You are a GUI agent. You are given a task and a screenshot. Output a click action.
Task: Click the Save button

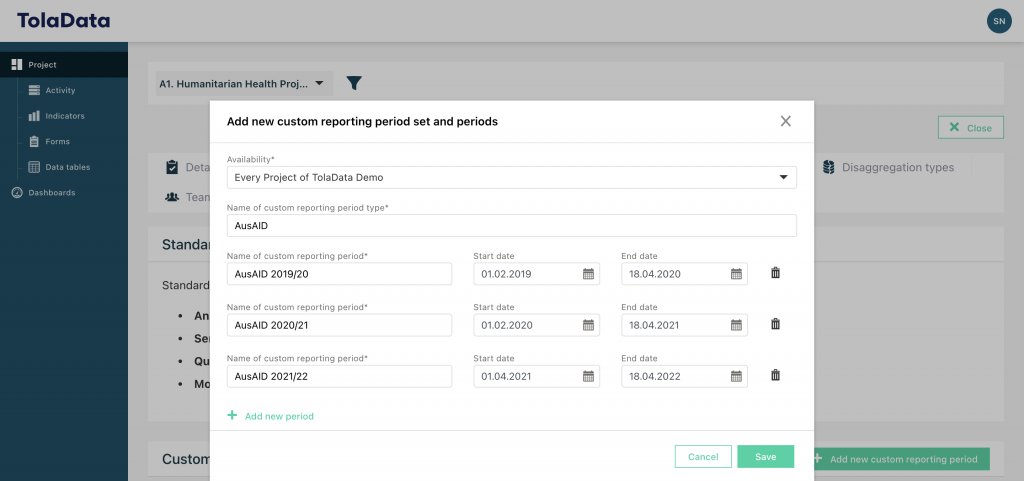tap(765, 457)
